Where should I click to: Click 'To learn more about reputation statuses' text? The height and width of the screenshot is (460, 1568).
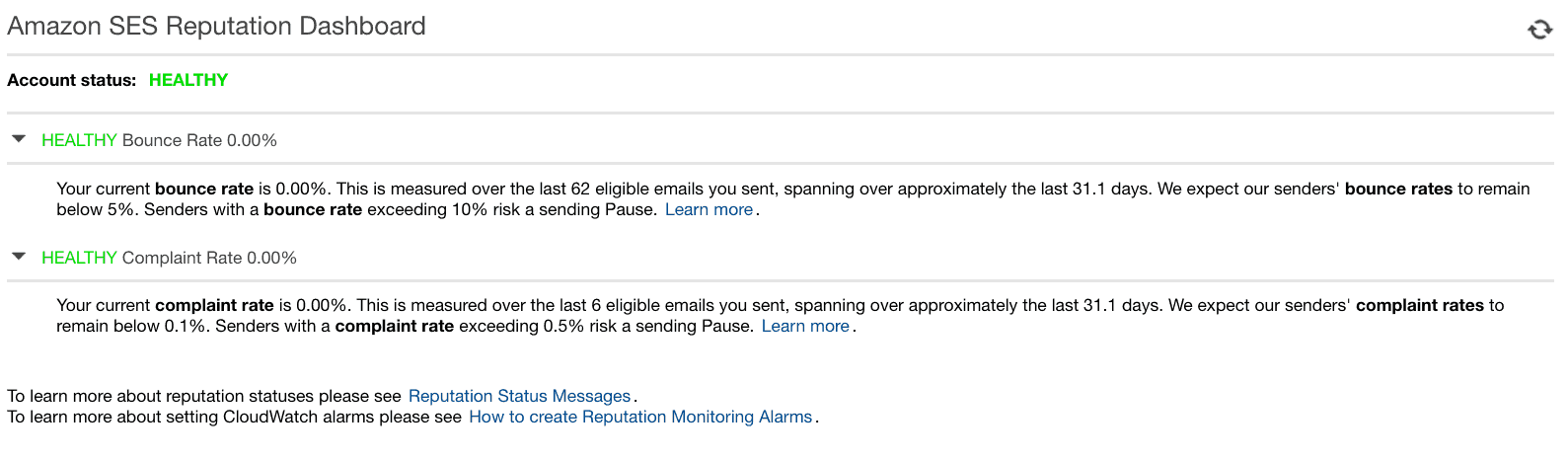coord(204,396)
